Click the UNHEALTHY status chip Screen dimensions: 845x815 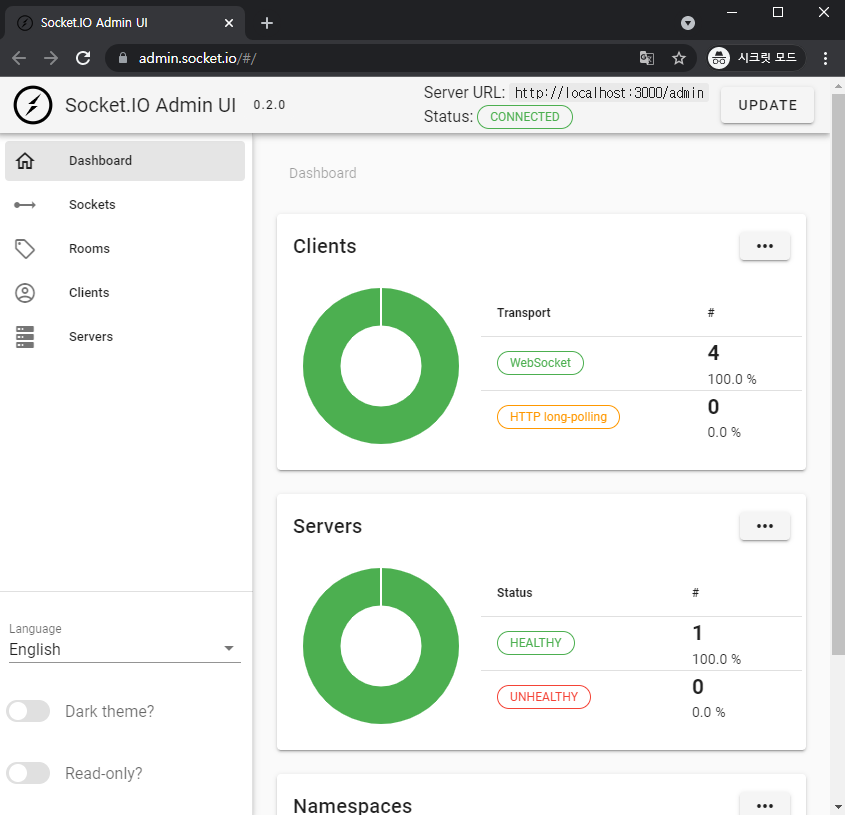coord(544,697)
